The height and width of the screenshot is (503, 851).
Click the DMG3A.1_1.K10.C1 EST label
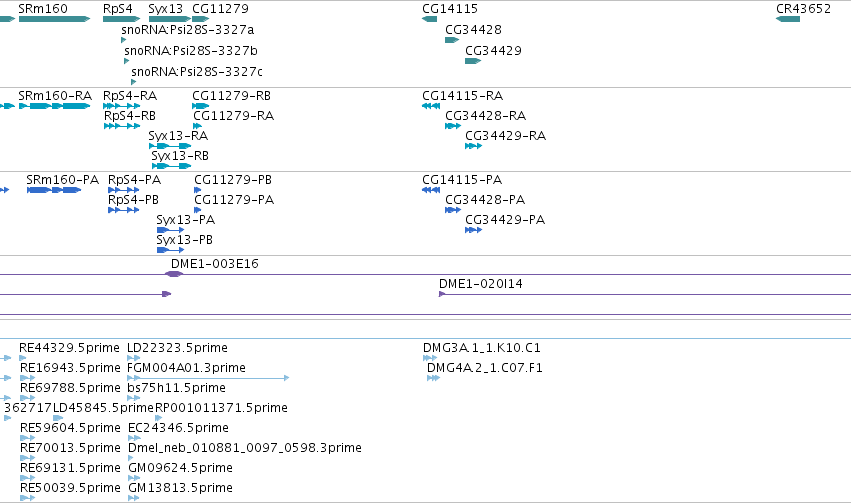coord(482,347)
